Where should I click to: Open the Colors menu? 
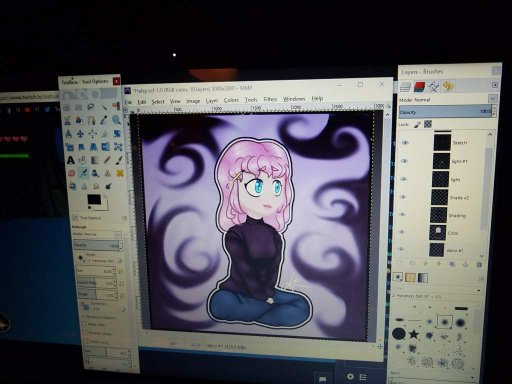[231, 100]
